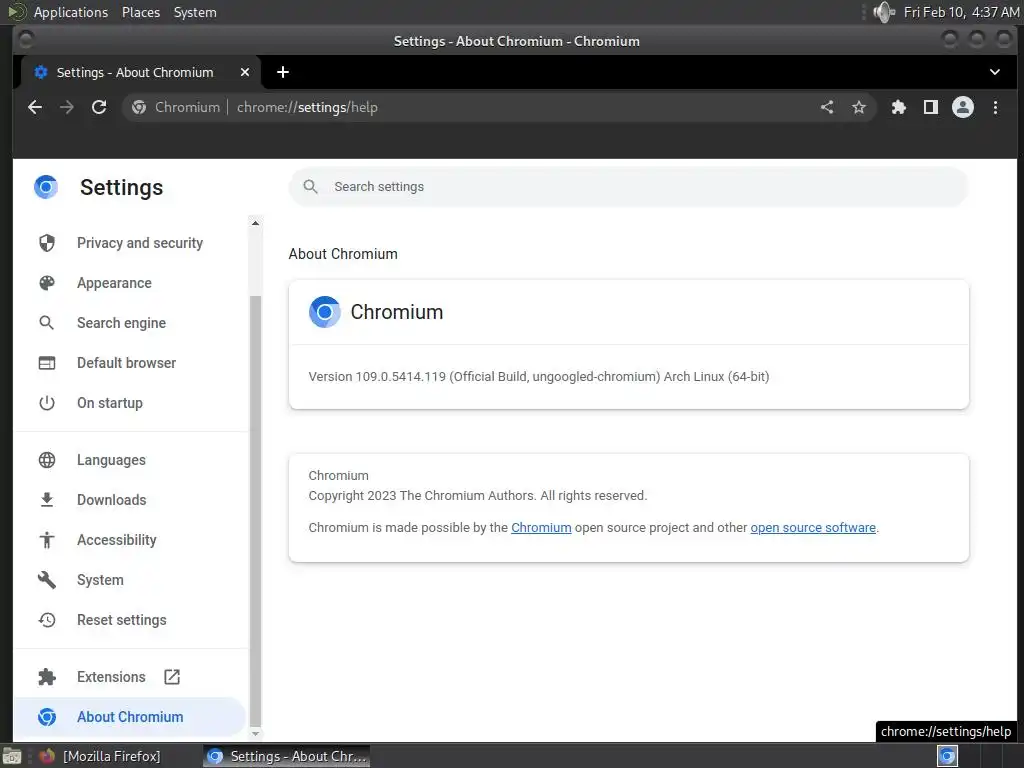1024x768 pixels.
Task: Select About Chromium in the sidebar
Action: coord(131,716)
